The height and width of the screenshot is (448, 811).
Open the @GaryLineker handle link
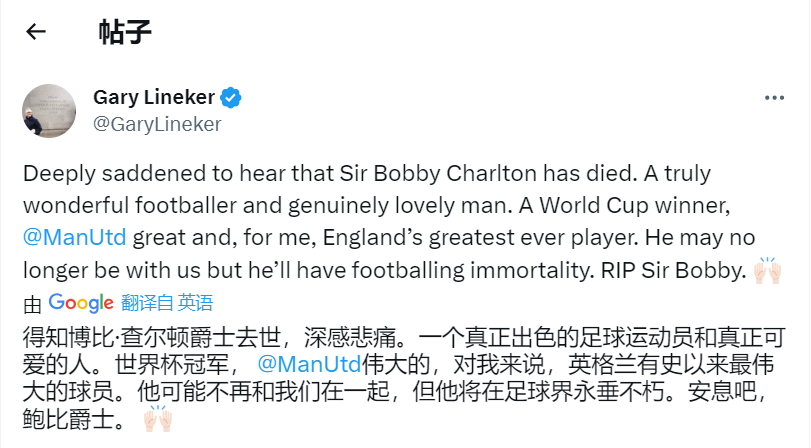[157, 124]
